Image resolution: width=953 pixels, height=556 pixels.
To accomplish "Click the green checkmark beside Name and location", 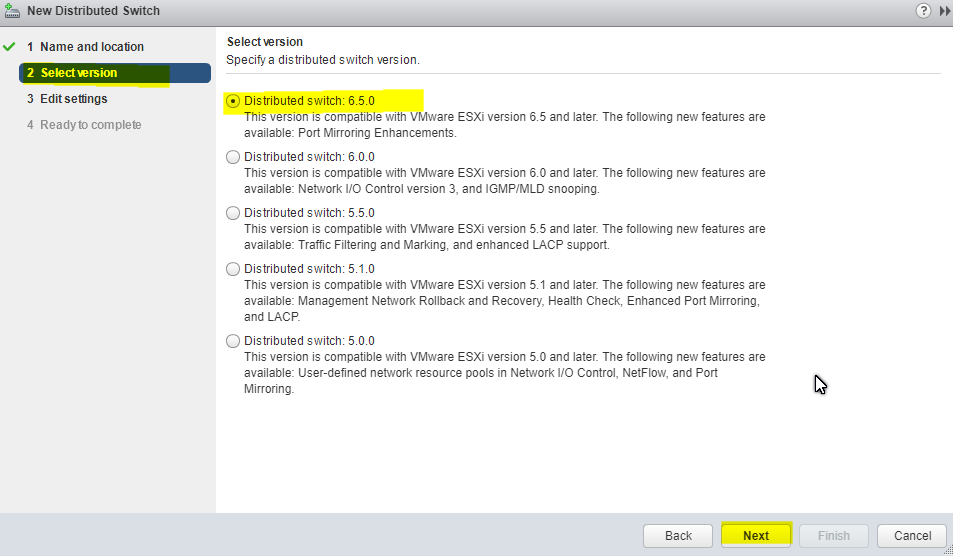I will pos(9,46).
